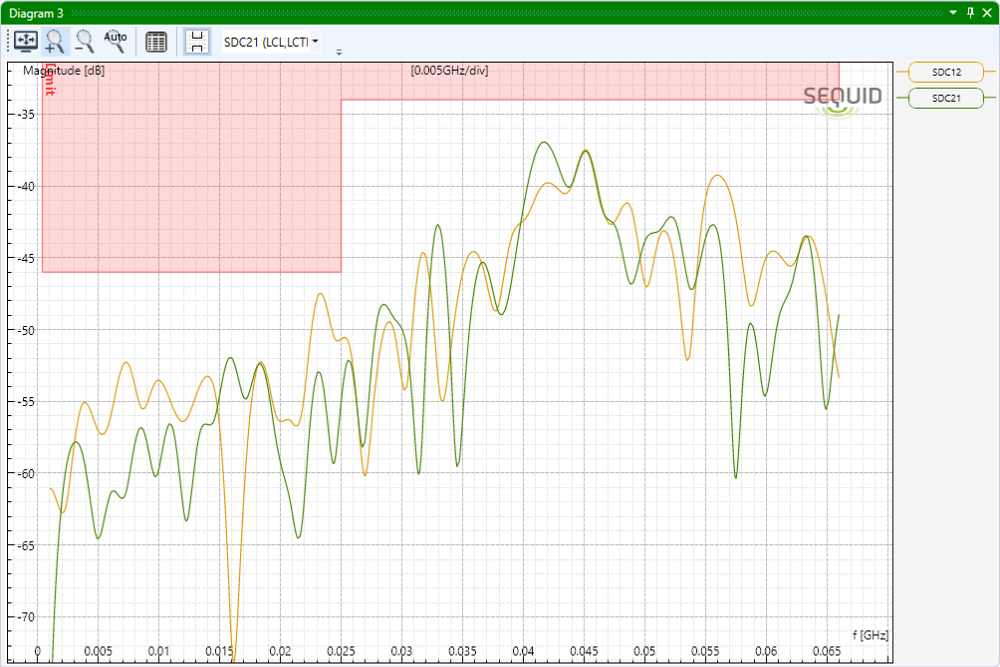Image resolution: width=1000 pixels, height=667 pixels.
Task: Close the Diagram 3 panel
Action: pos(987,13)
